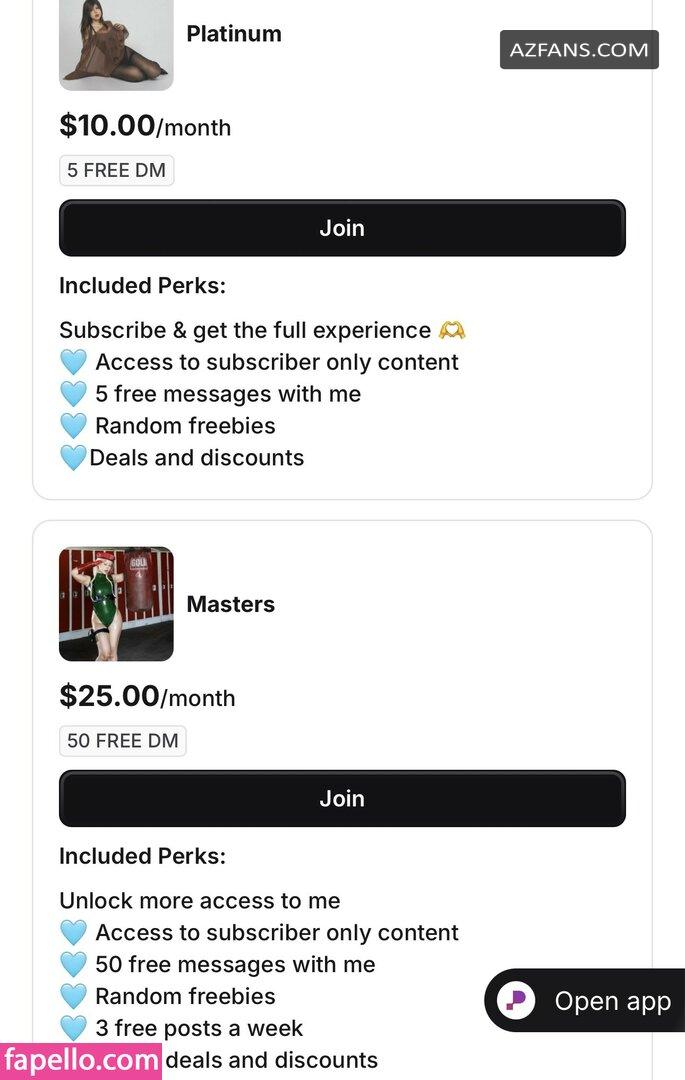Open the Masters tier thumbnail image
Image resolution: width=685 pixels, height=1080 pixels.
tap(116, 604)
